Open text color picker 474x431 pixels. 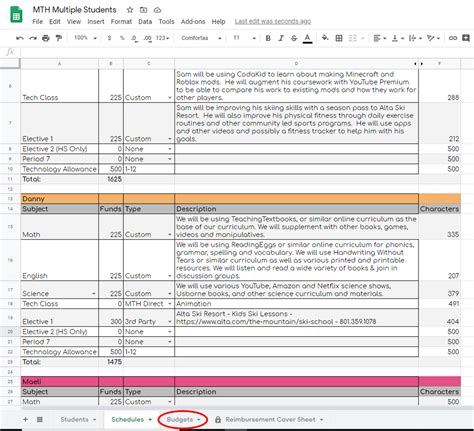pos(307,38)
